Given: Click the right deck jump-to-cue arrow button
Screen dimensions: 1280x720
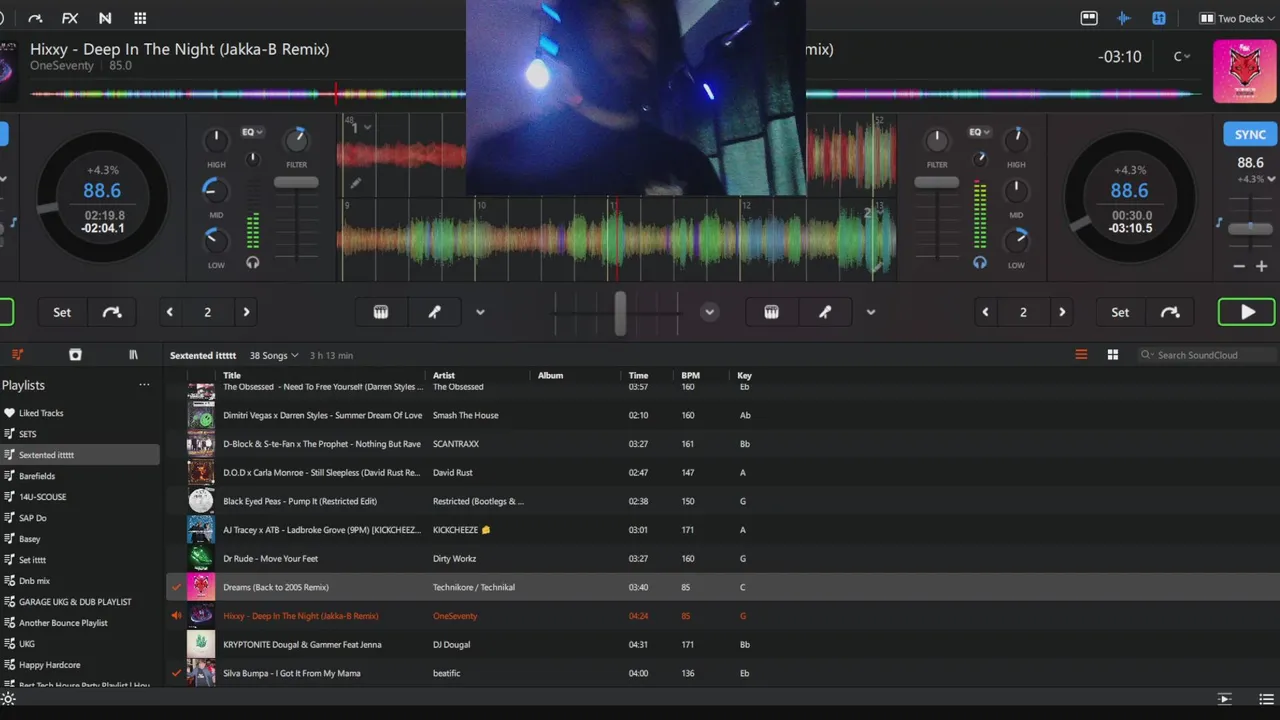Looking at the screenshot, I should click(x=1170, y=312).
